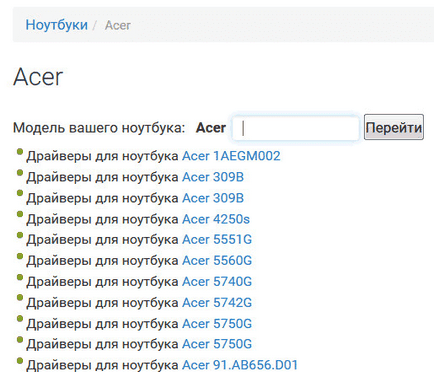Open the Acer 5742G drivers link
The height and width of the screenshot is (372, 434).
click(217, 303)
